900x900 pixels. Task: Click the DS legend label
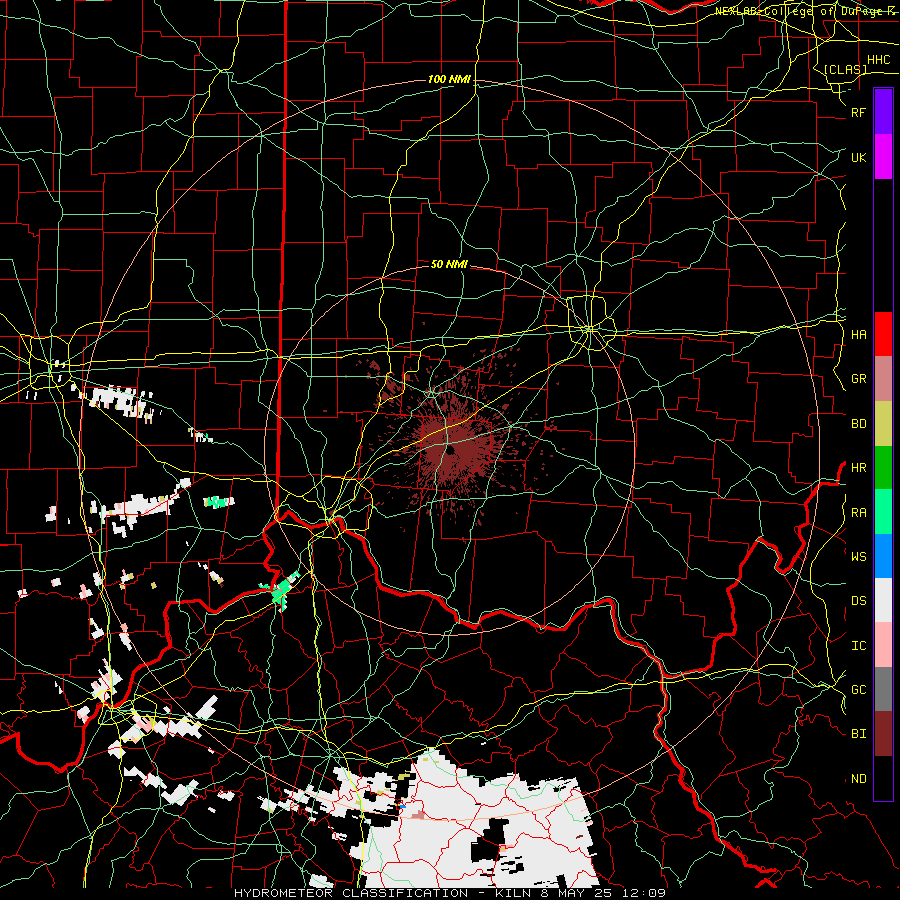coord(858,601)
